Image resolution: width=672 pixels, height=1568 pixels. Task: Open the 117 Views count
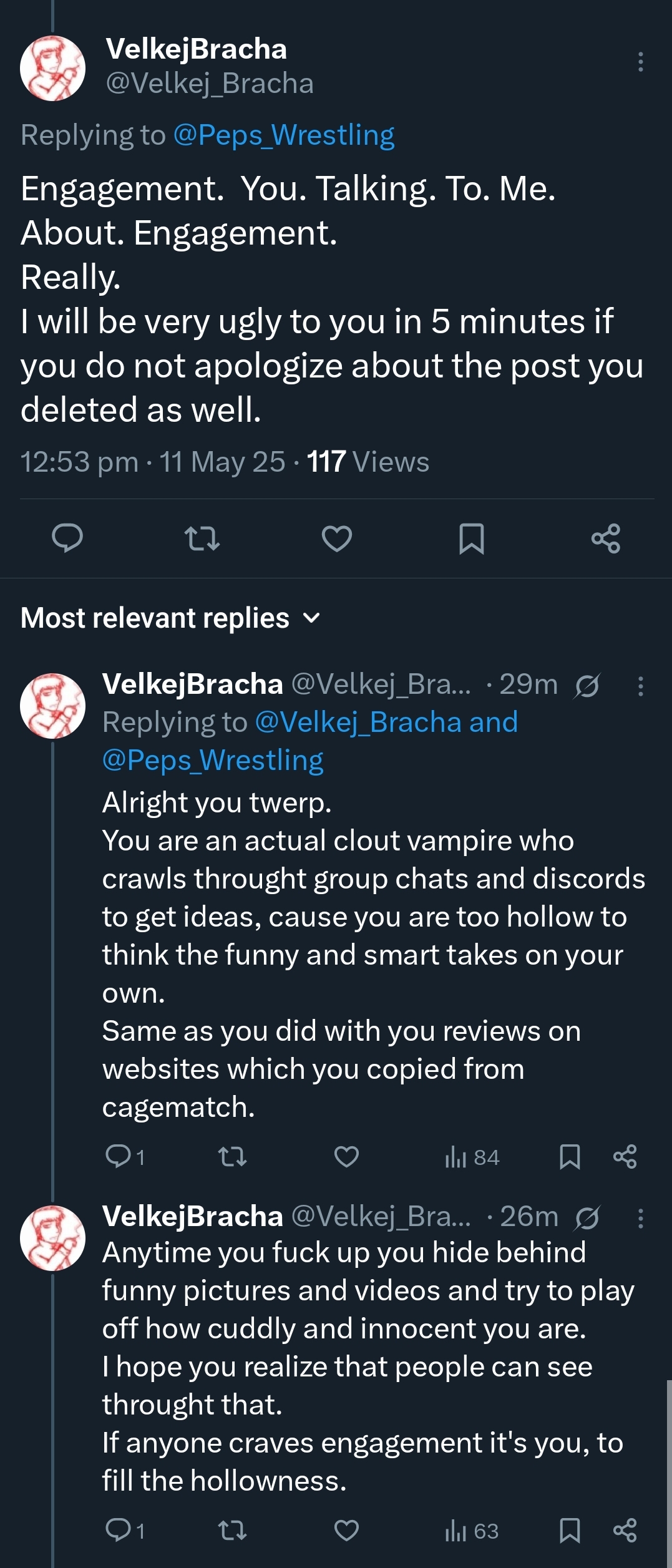pos(368,462)
